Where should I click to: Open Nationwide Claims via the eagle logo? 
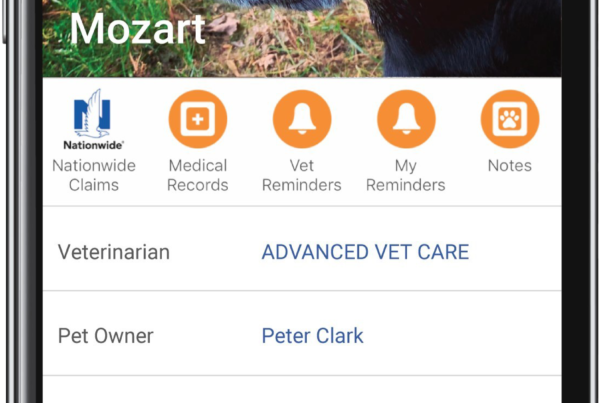pos(92,114)
